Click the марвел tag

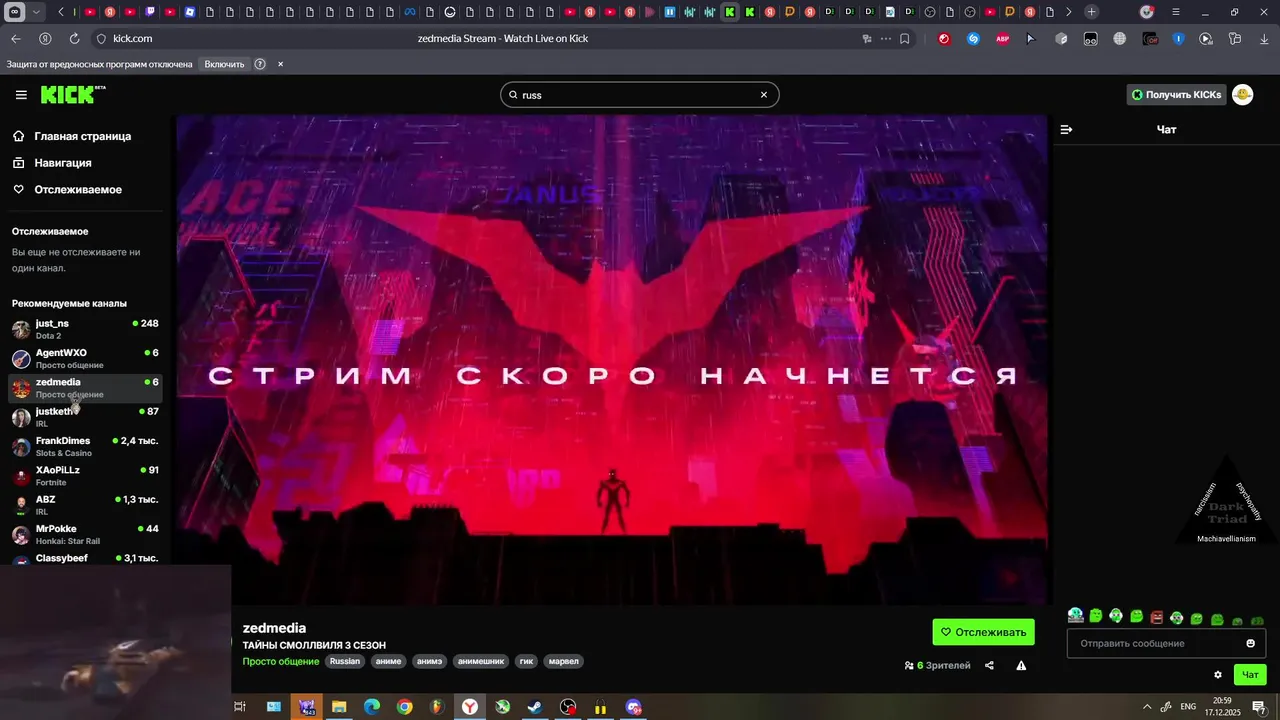pos(564,661)
